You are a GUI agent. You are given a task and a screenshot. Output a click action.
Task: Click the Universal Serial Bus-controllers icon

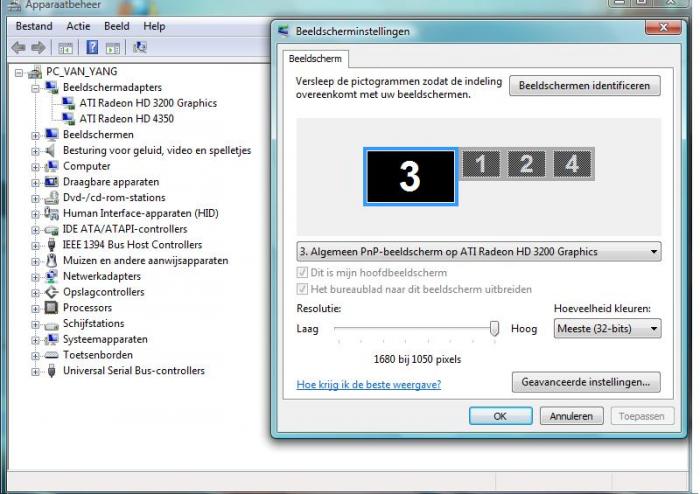coord(52,370)
